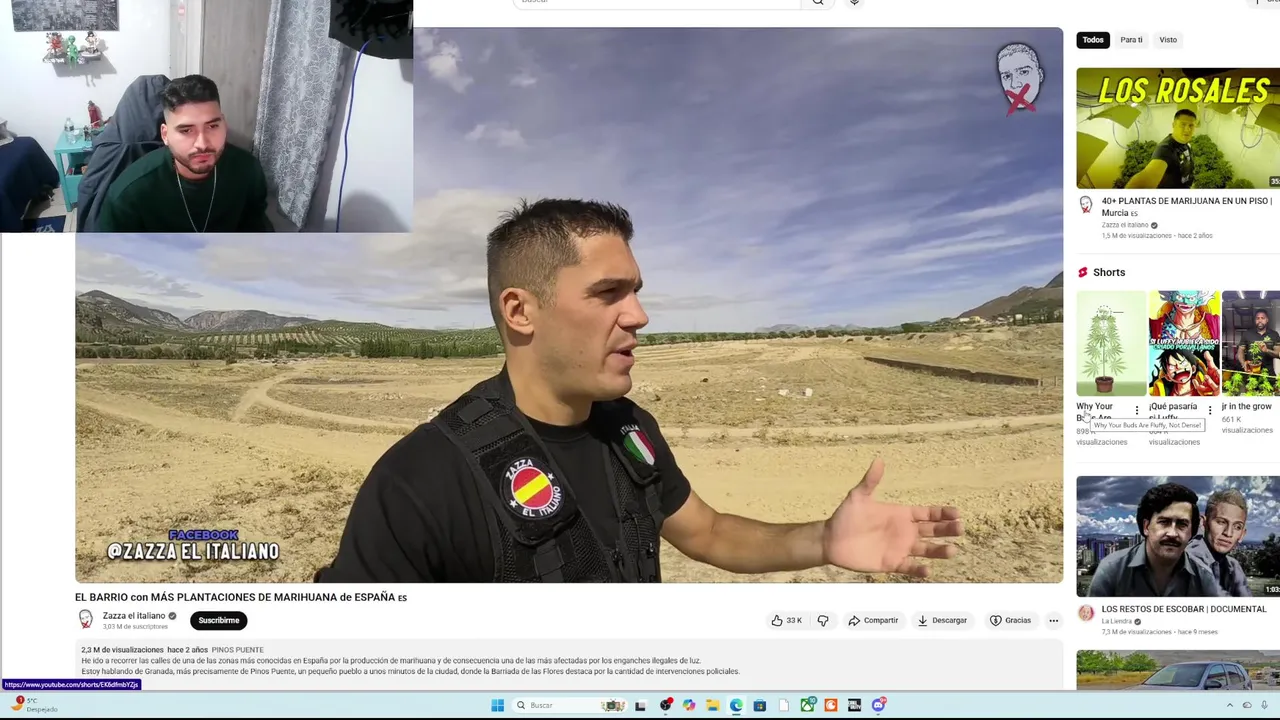Select the Para ti filter chip
Image resolution: width=1280 pixels, height=720 pixels.
1131,40
